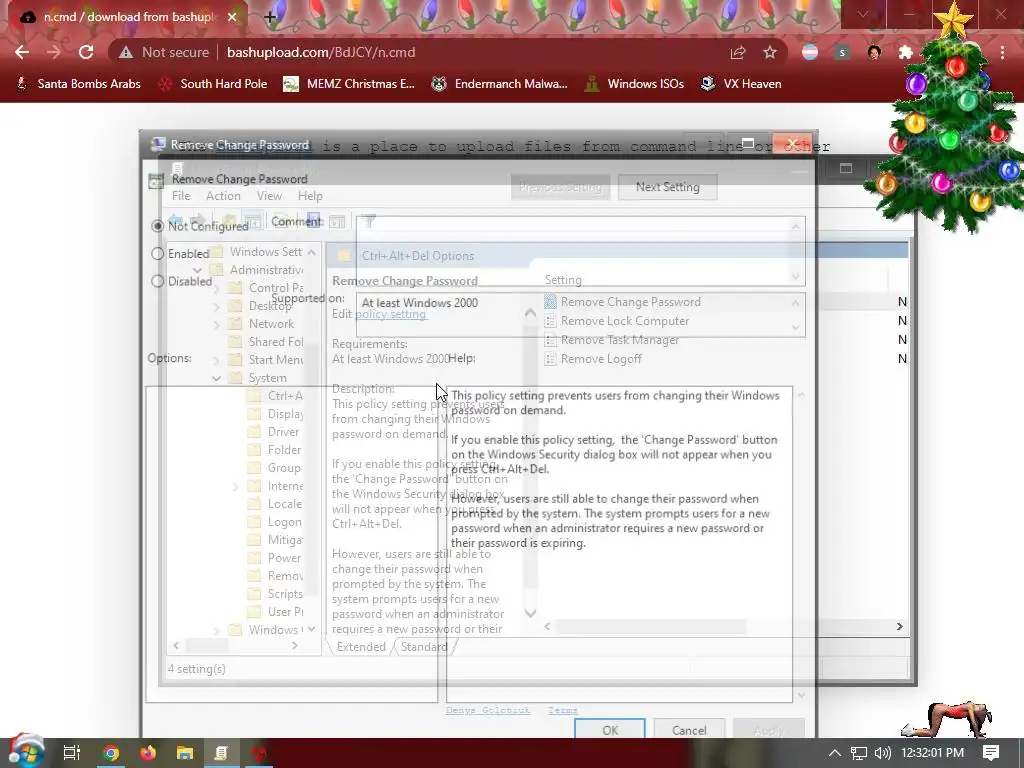Open a new Chrome tab
1024x768 pixels.
(270, 17)
